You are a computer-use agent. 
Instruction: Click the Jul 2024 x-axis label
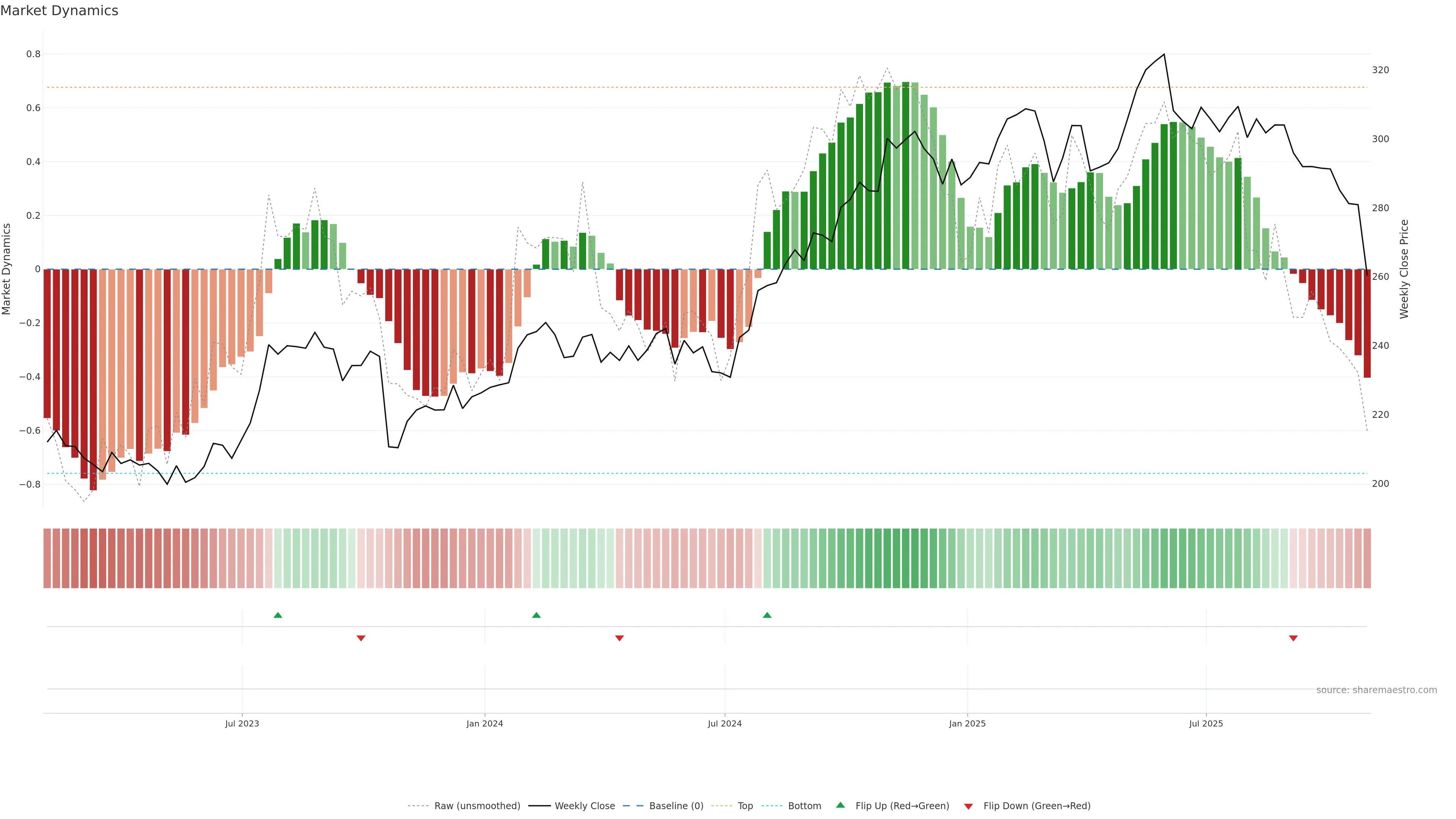(725, 723)
